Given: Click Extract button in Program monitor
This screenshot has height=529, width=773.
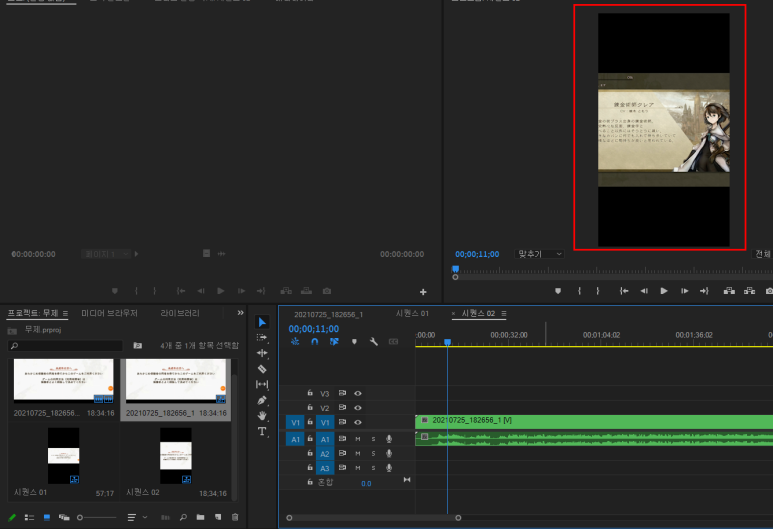Looking at the screenshot, I should 749,291.
